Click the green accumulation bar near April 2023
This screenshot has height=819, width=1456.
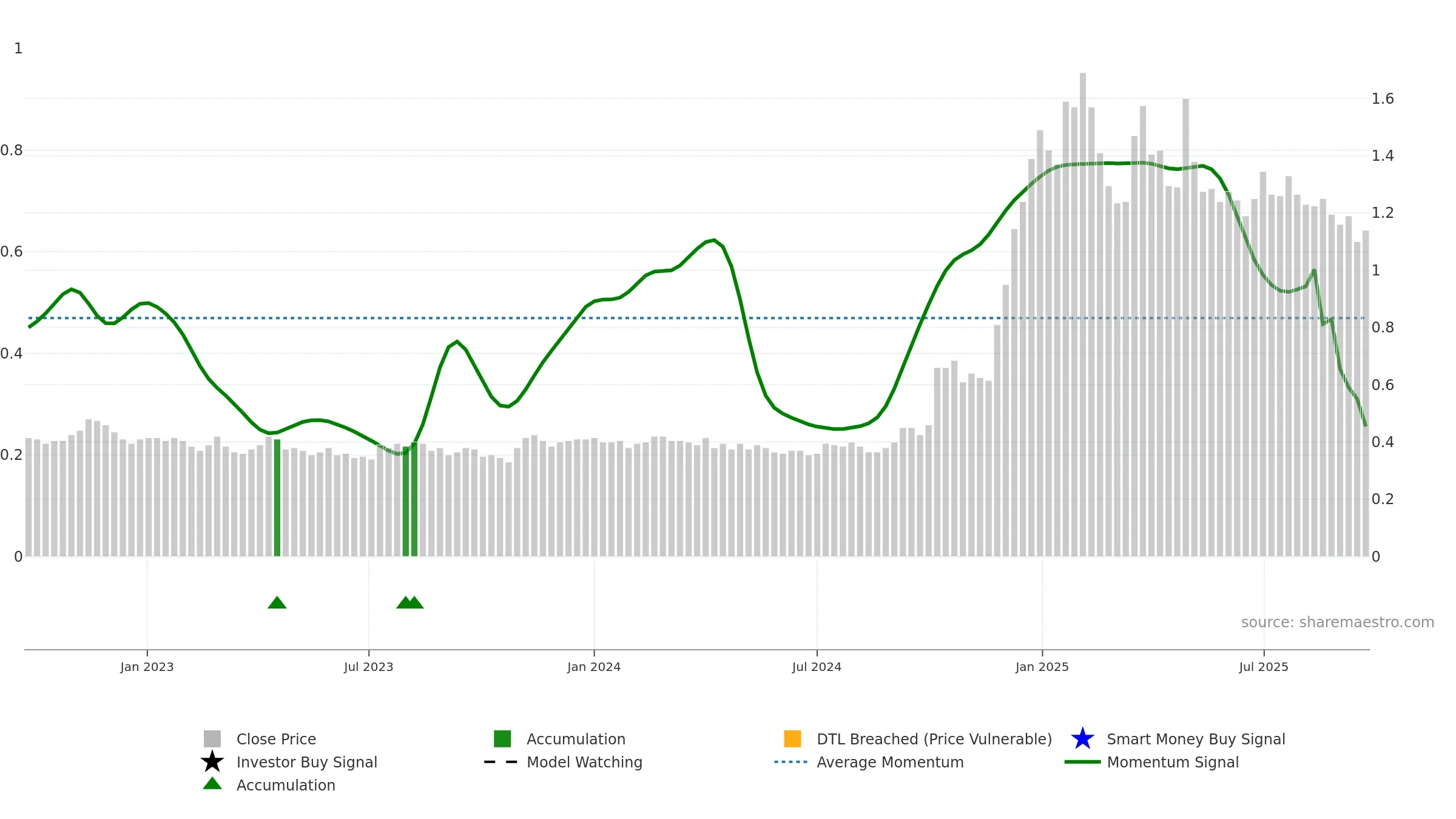click(277, 497)
